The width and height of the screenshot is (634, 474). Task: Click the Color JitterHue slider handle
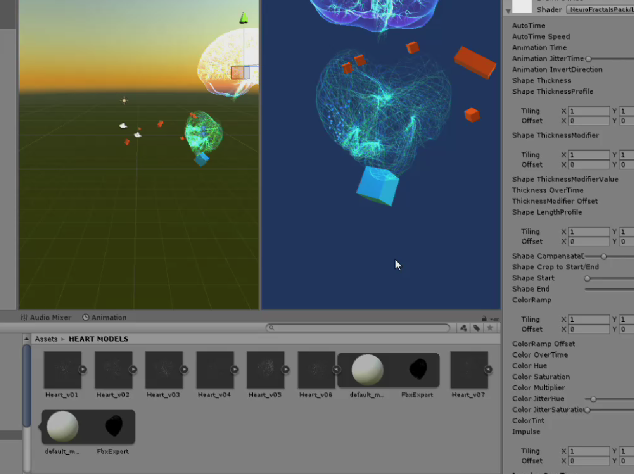[x=593, y=399]
